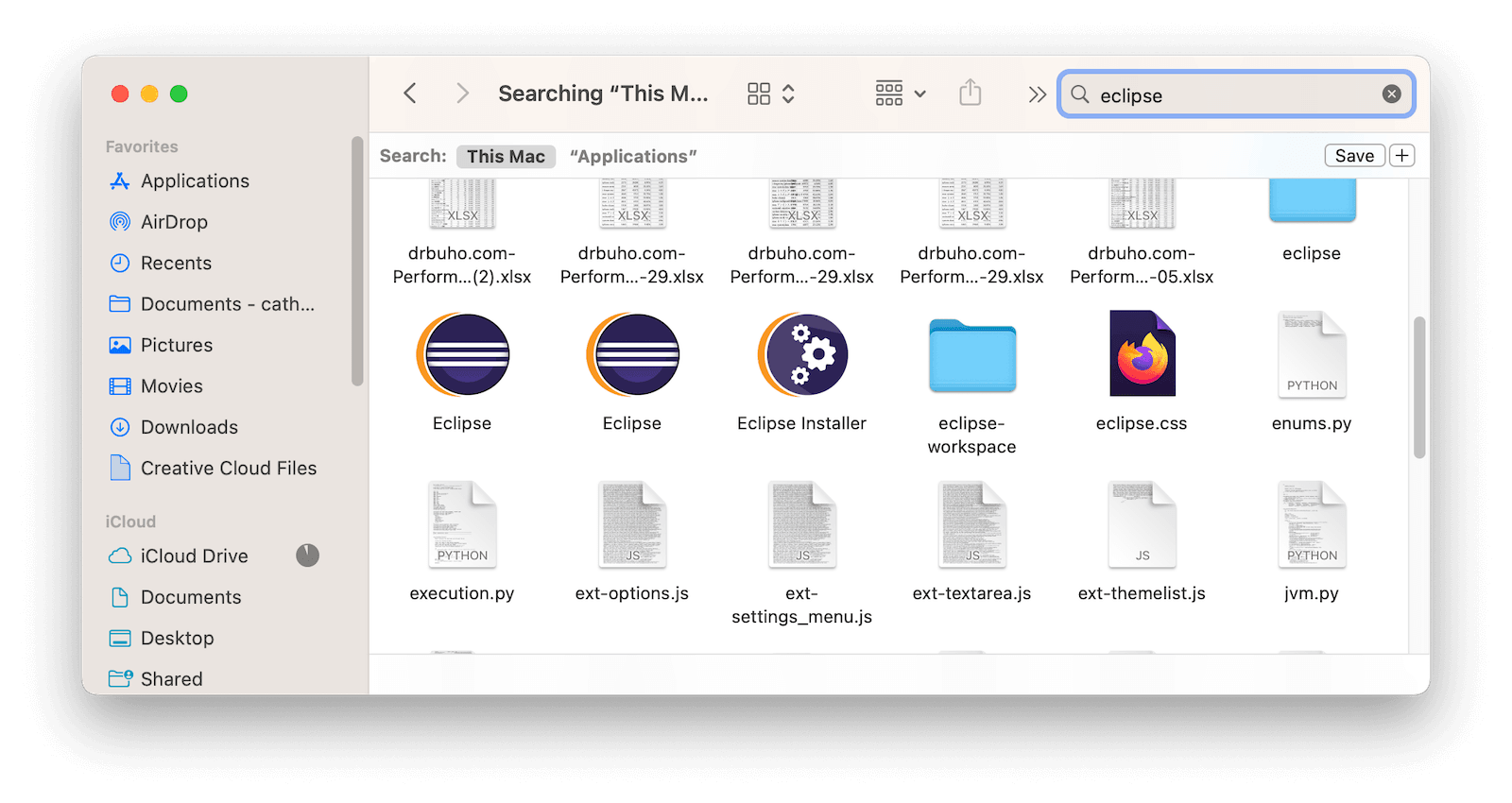
Task: Select the enums.py file
Action: [x=1312, y=353]
